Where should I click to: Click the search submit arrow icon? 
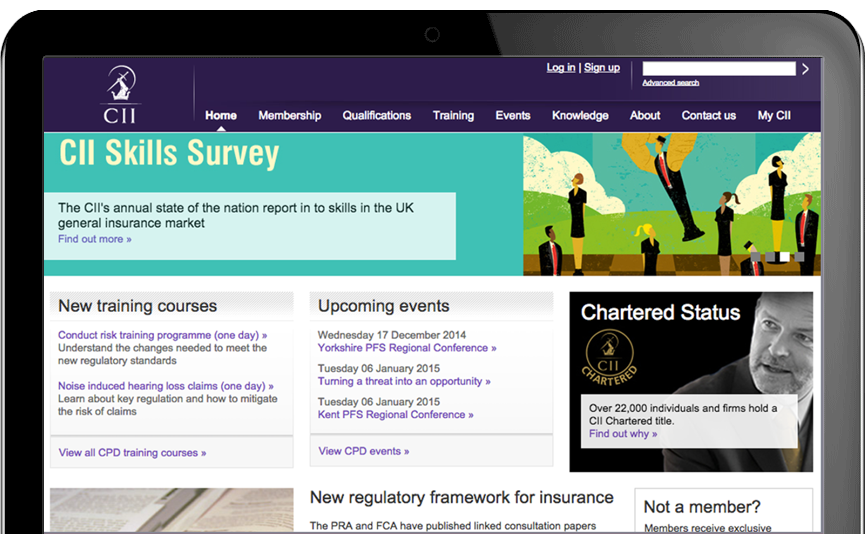(x=806, y=69)
